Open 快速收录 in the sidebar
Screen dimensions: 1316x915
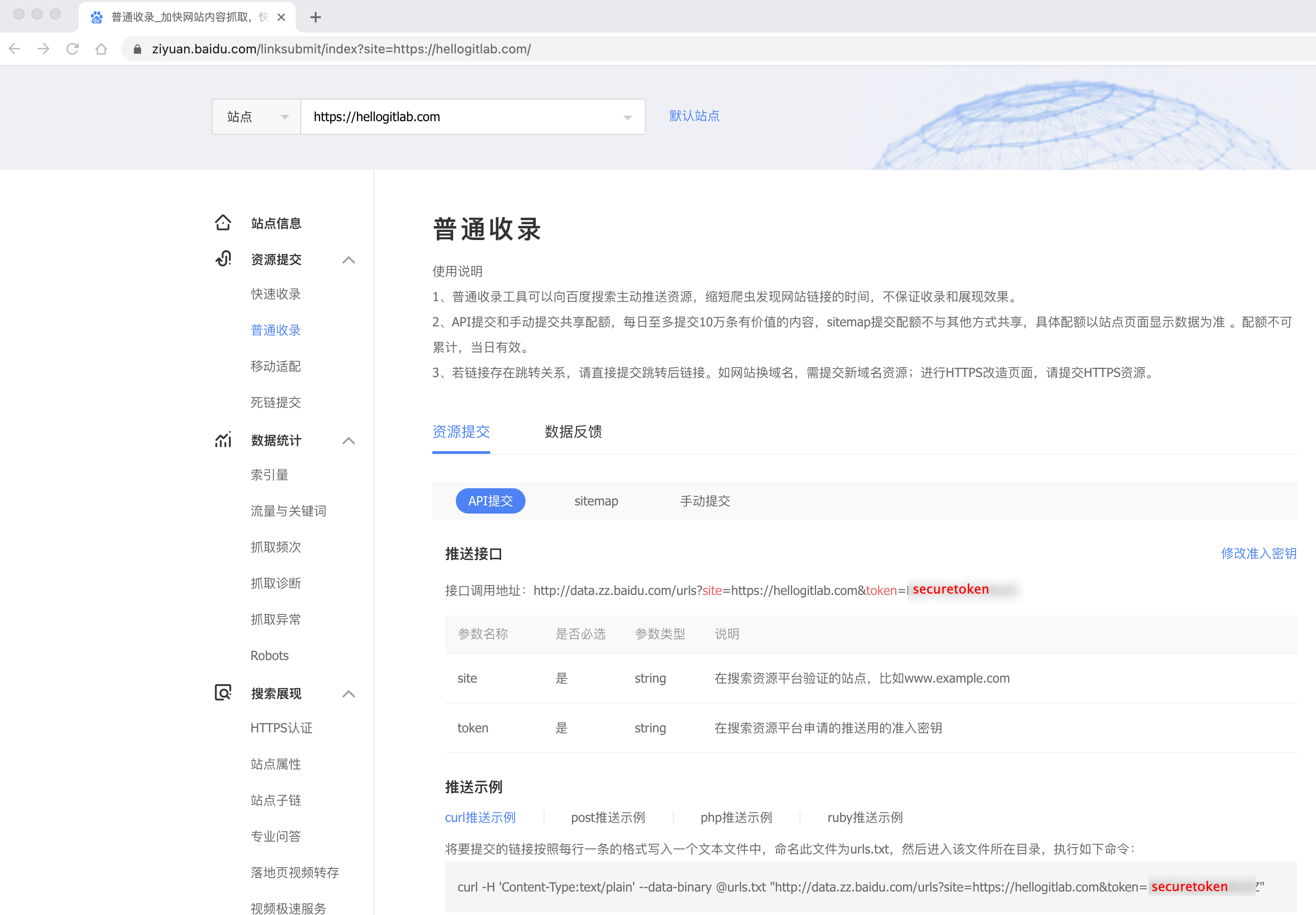tap(276, 294)
